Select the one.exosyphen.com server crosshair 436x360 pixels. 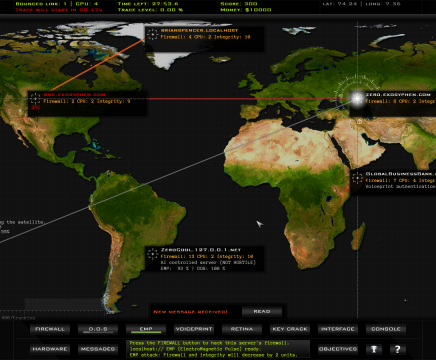point(35,98)
